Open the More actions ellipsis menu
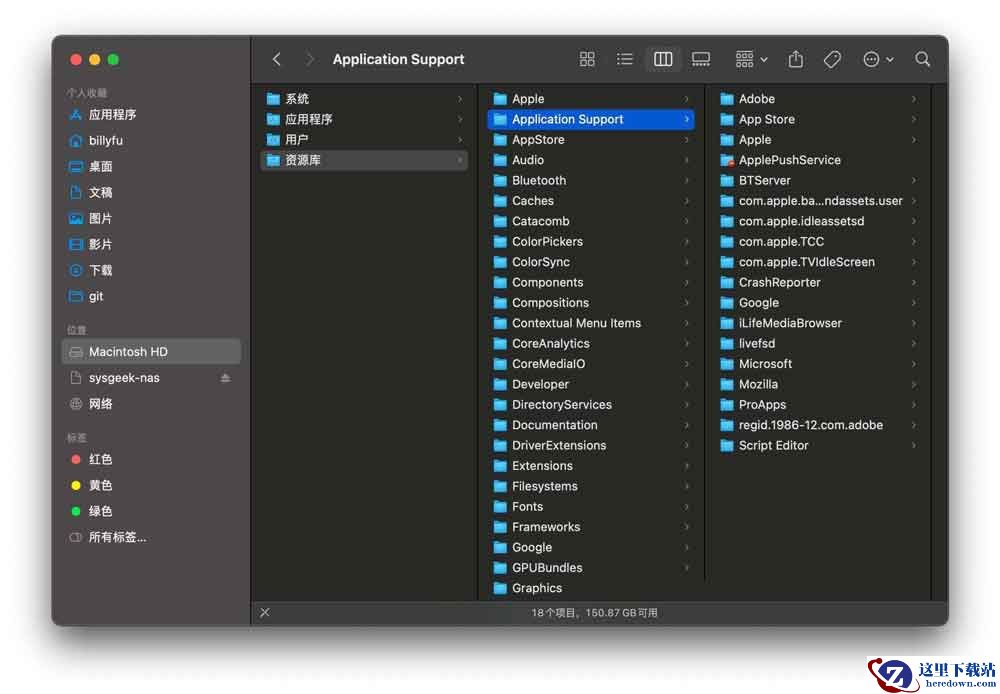 pos(878,59)
